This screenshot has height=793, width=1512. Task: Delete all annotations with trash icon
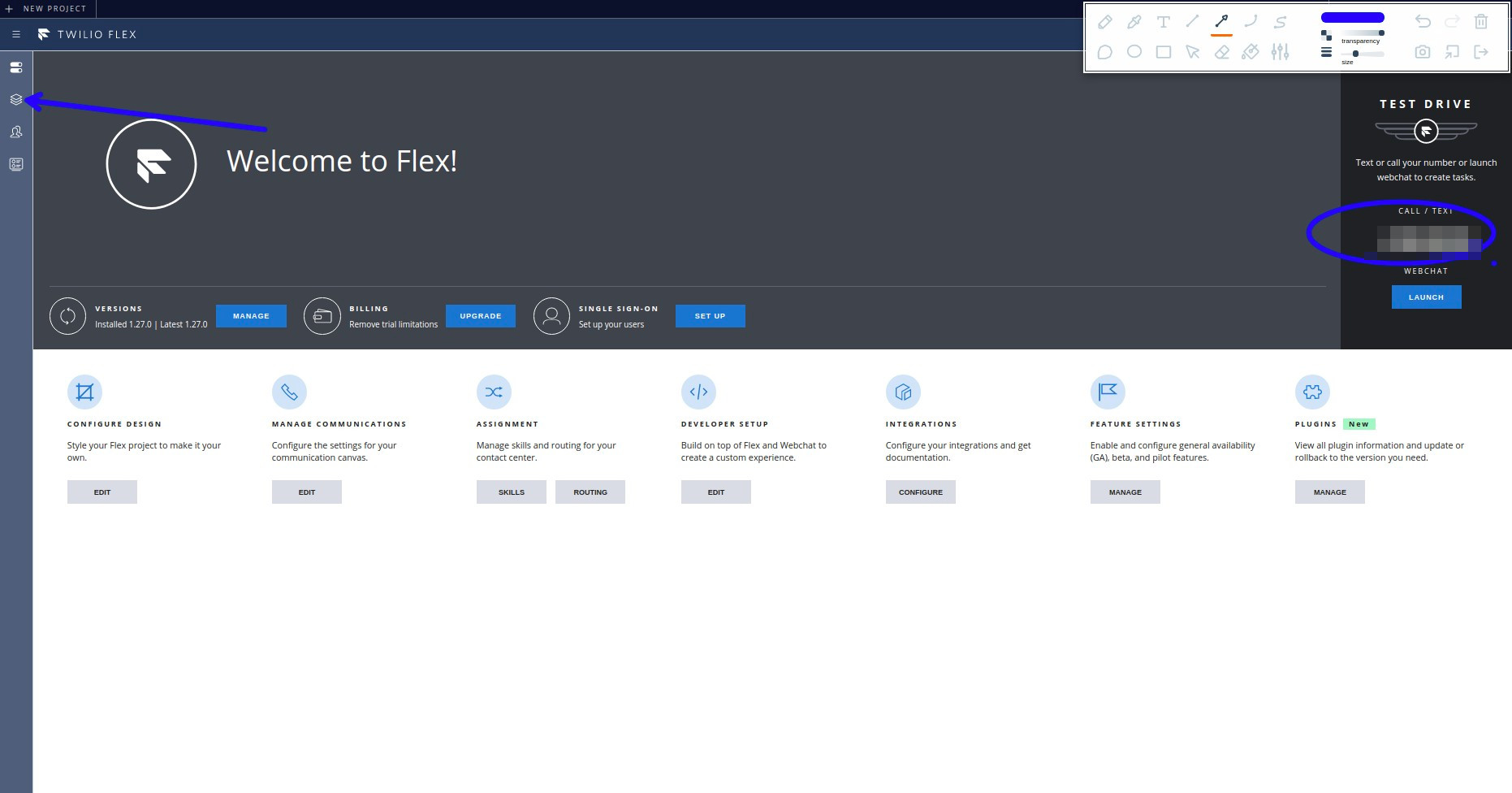click(1481, 22)
